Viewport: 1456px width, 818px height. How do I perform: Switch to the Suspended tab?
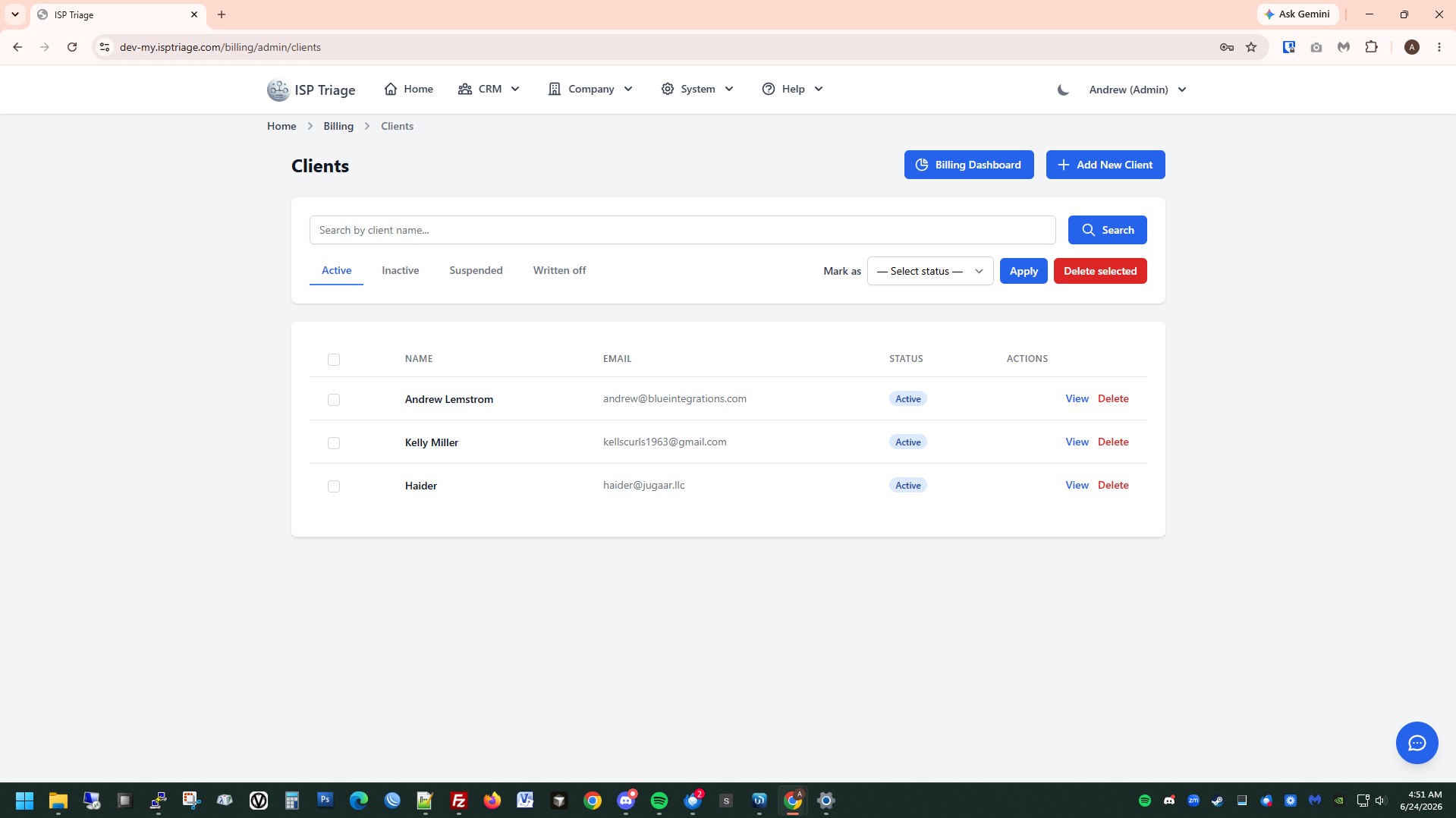point(476,271)
